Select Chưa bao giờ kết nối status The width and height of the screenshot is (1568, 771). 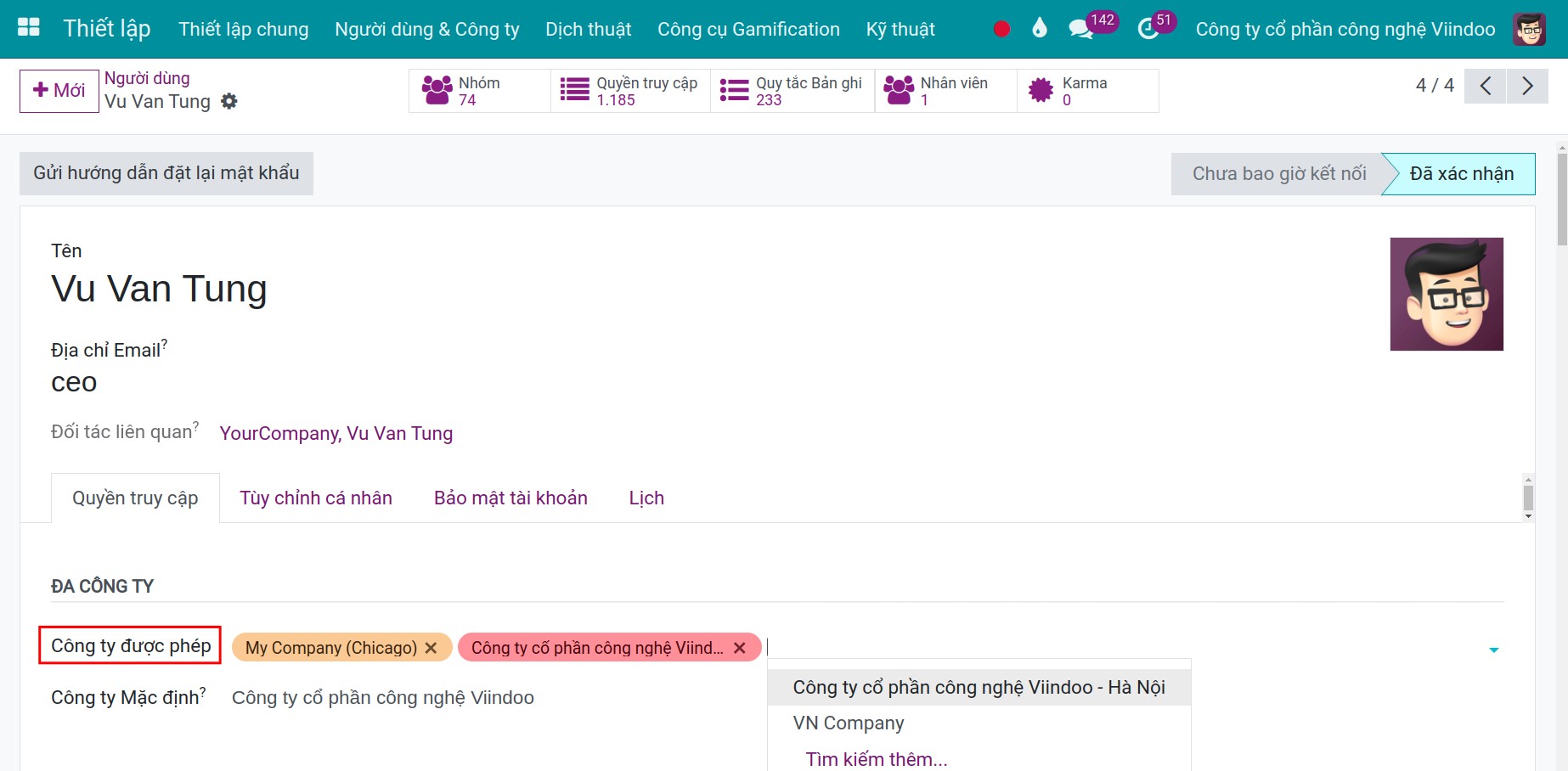pos(1278,174)
